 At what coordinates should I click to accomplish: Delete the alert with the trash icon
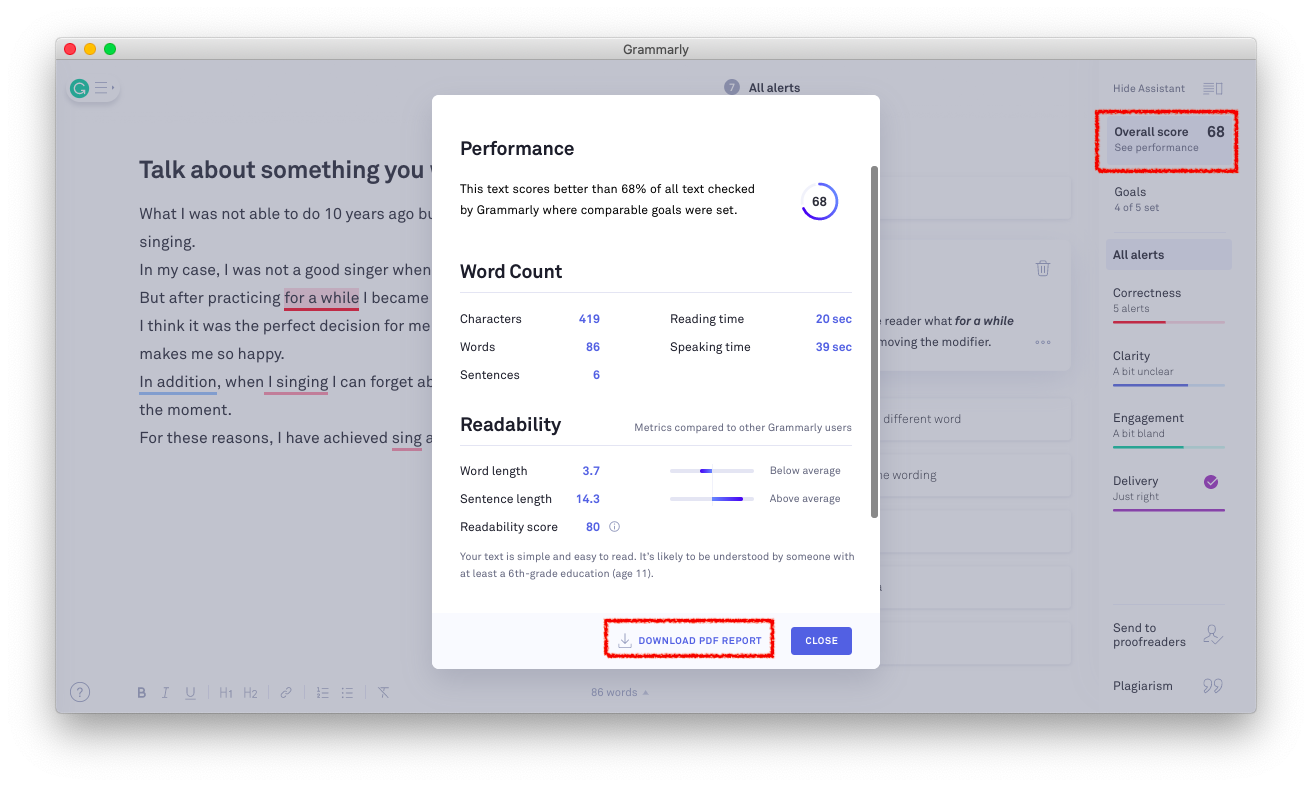click(x=1043, y=268)
